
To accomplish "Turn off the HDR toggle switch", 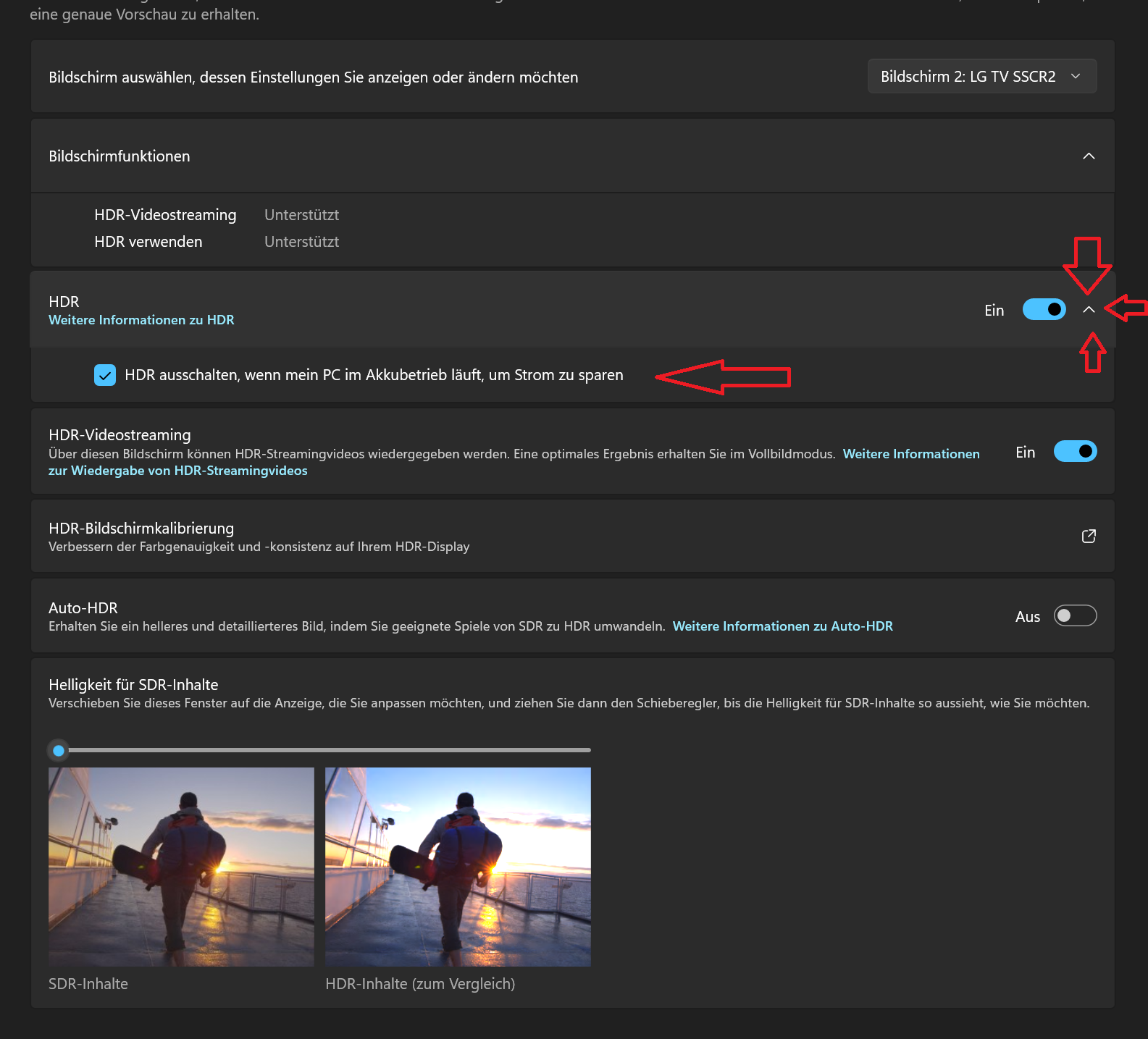I will point(1044,309).
